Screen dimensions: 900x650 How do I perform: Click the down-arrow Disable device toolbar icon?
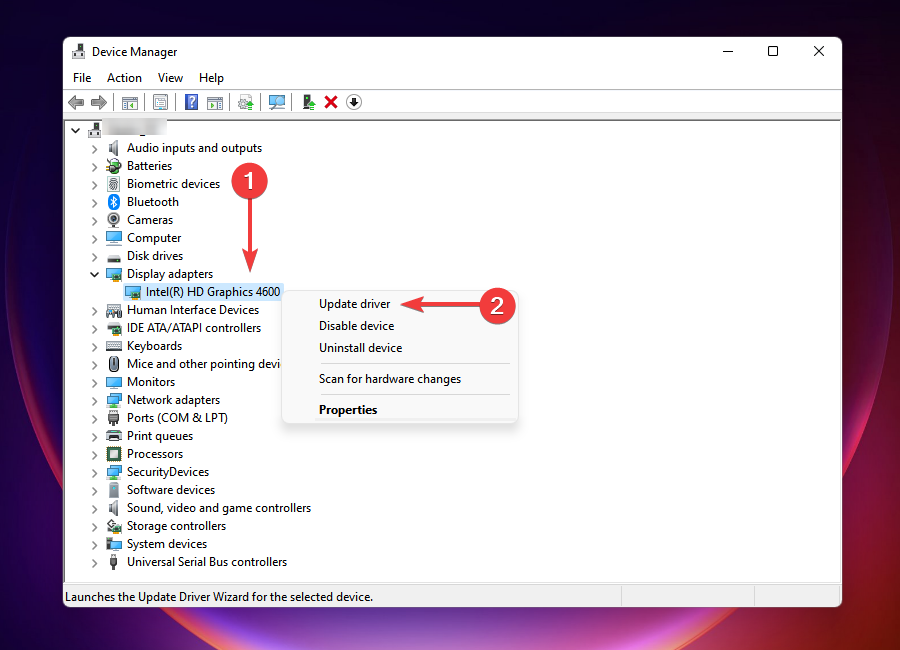(354, 103)
